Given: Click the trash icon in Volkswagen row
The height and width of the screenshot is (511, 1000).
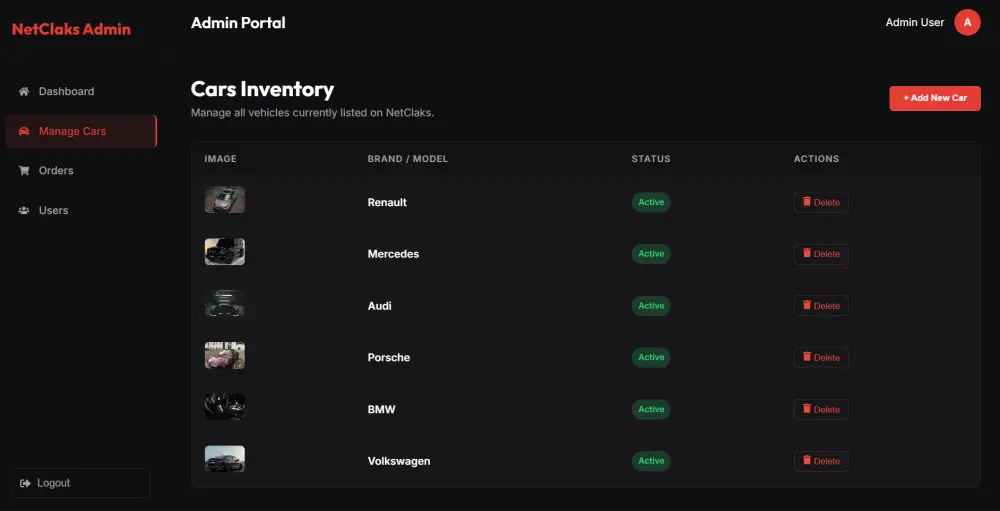Looking at the screenshot, I should coord(807,460).
